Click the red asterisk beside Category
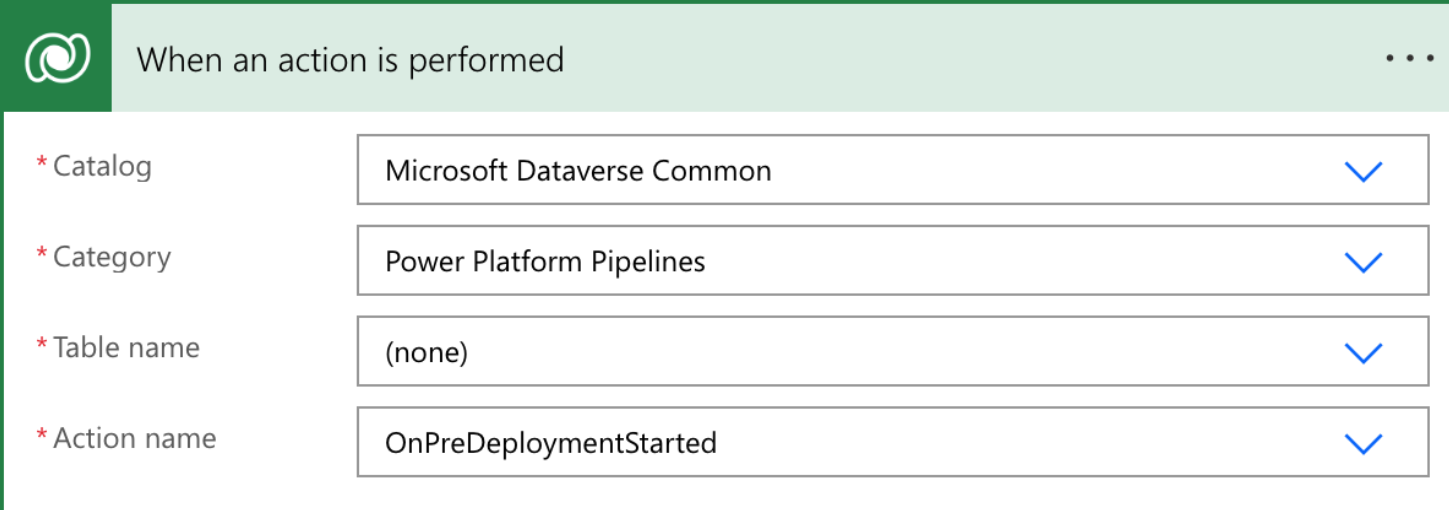1449x510 pixels. (x=42, y=254)
